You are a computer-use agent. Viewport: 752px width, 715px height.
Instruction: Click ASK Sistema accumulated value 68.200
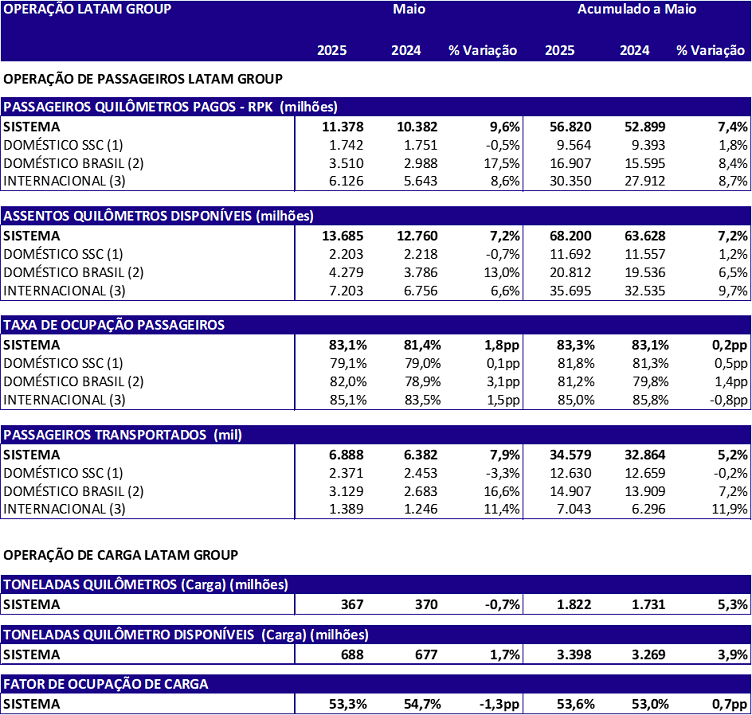pyautogui.click(x=570, y=236)
